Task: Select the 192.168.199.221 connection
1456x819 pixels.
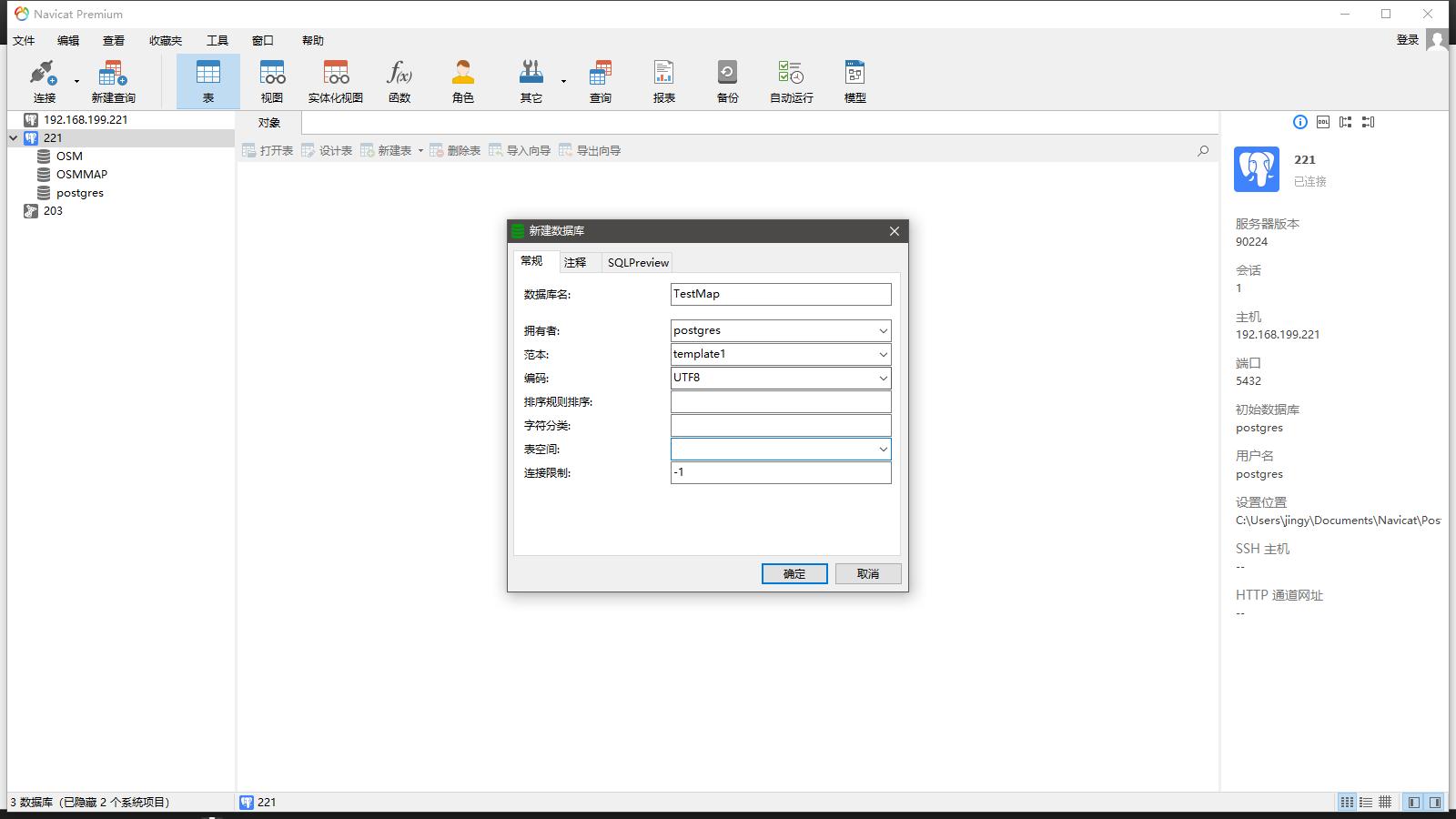Action: click(x=86, y=119)
